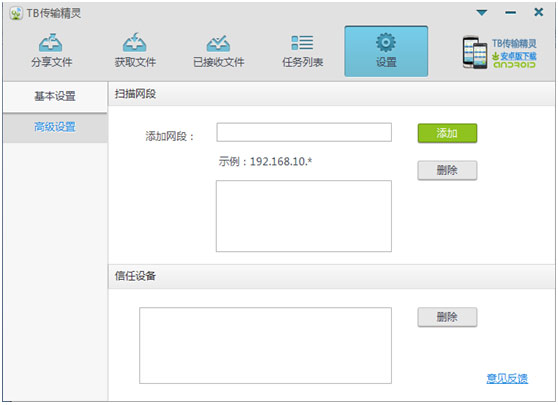Click inside the scanned network segment list box
Viewport: 558px width, 405px height.
pyautogui.click(x=304, y=216)
